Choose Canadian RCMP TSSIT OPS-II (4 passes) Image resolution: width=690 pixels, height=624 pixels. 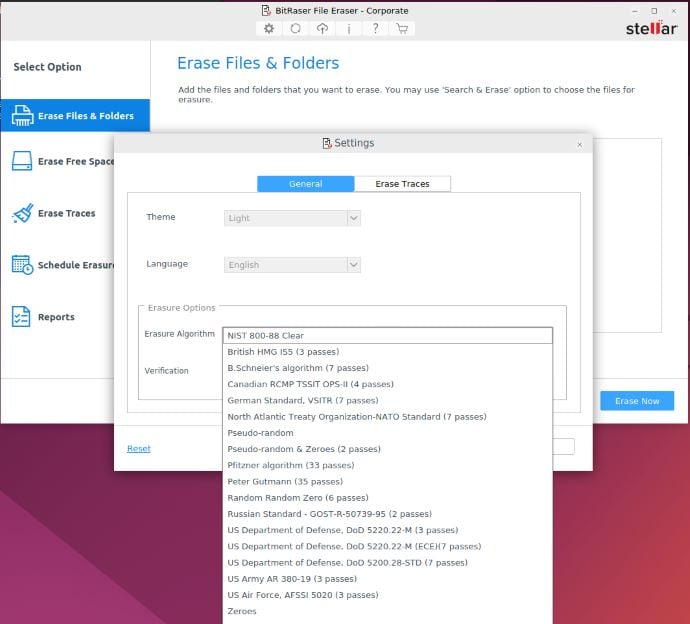point(387,384)
